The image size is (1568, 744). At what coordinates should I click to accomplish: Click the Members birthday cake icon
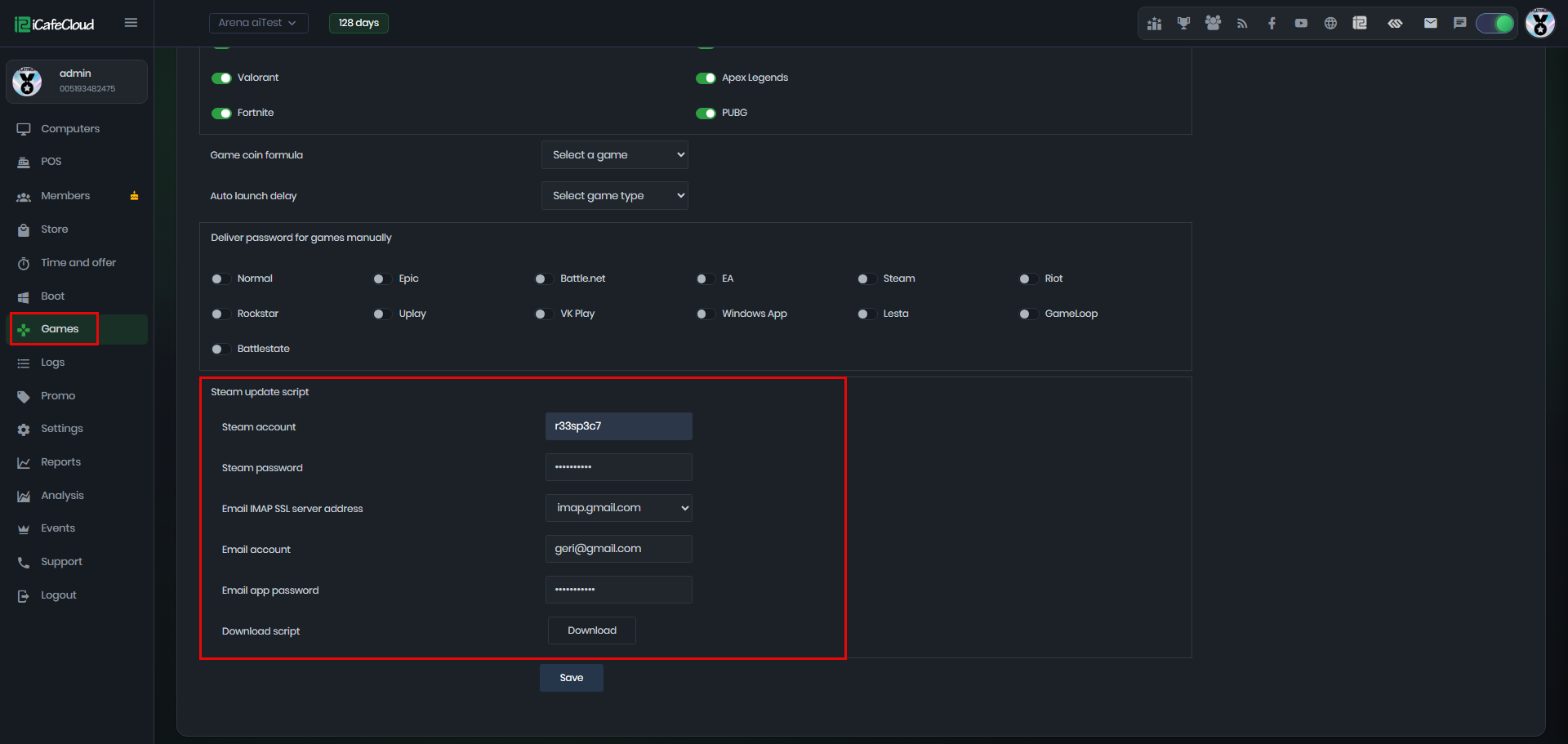pos(134,196)
